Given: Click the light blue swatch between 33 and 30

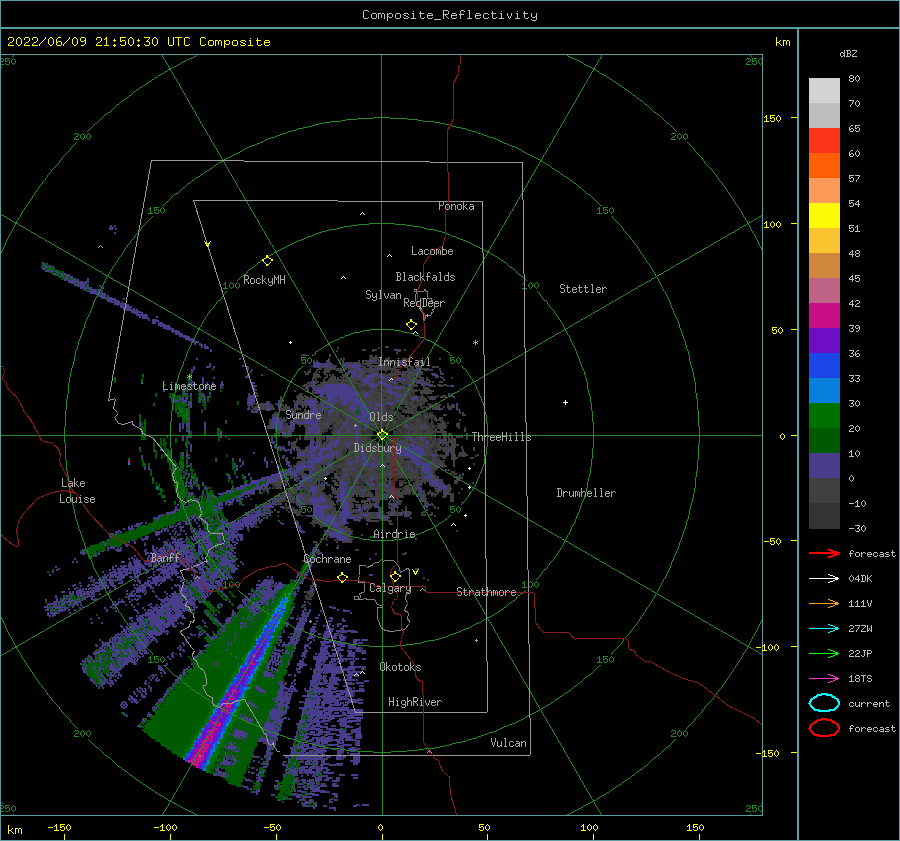Looking at the screenshot, I should pyautogui.click(x=824, y=390).
